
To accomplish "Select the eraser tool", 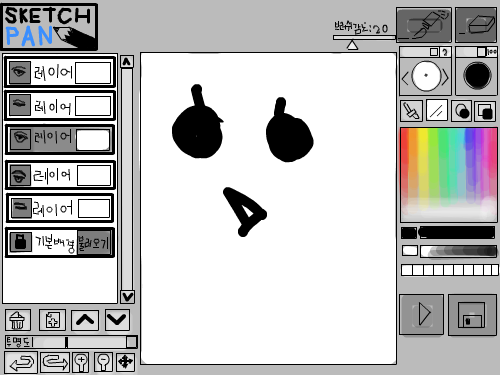I will click(476, 25).
